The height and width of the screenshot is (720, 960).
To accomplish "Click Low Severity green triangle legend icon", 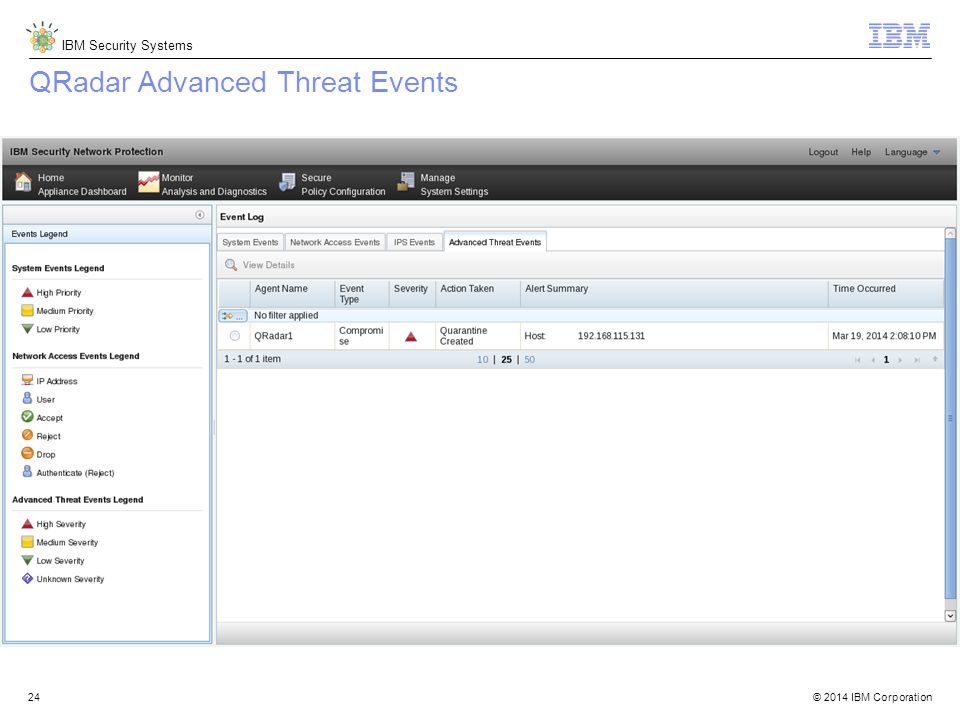I will 28,560.
